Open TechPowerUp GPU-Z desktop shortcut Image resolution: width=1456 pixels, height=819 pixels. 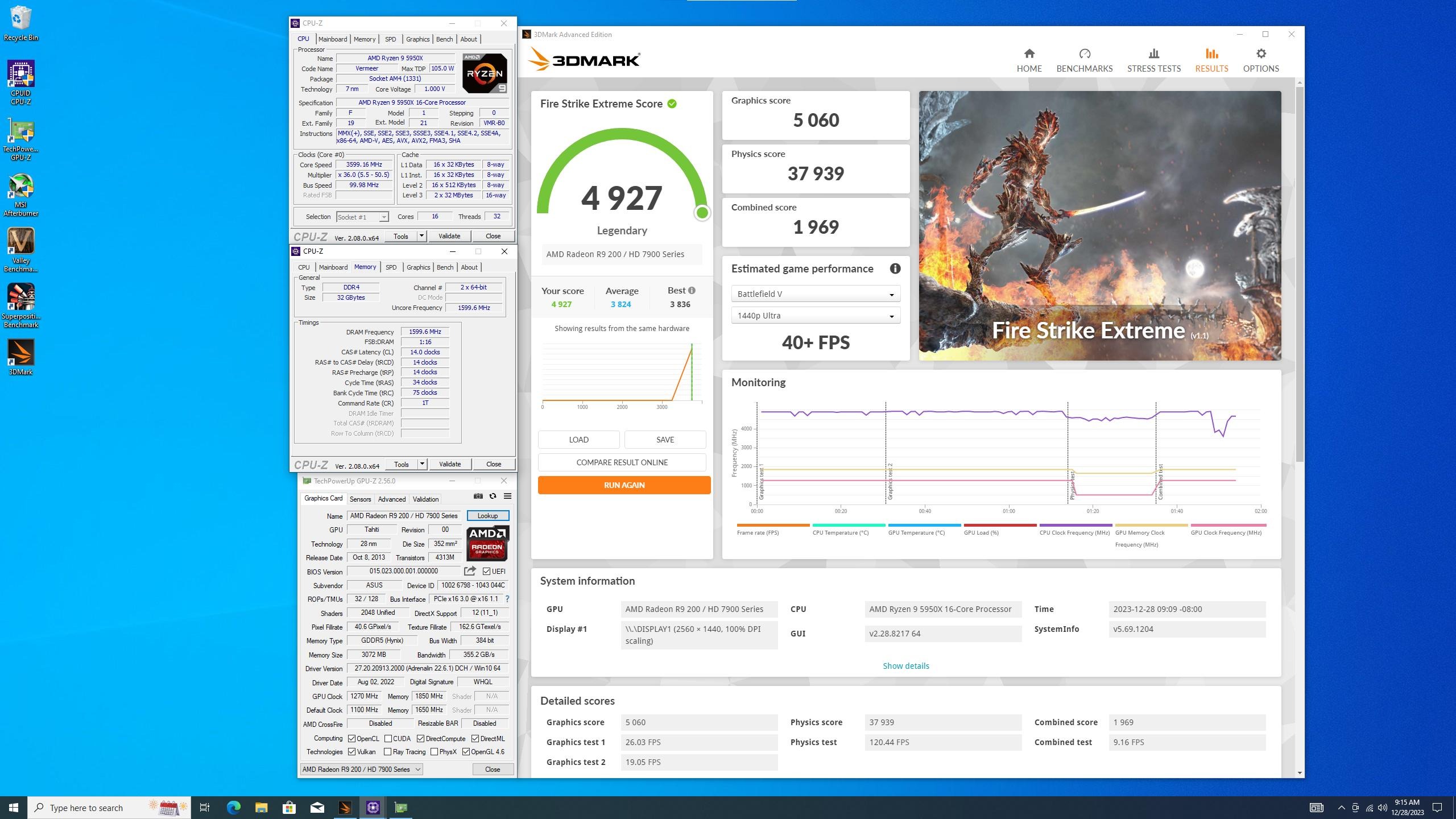pyautogui.click(x=21, y=139)
